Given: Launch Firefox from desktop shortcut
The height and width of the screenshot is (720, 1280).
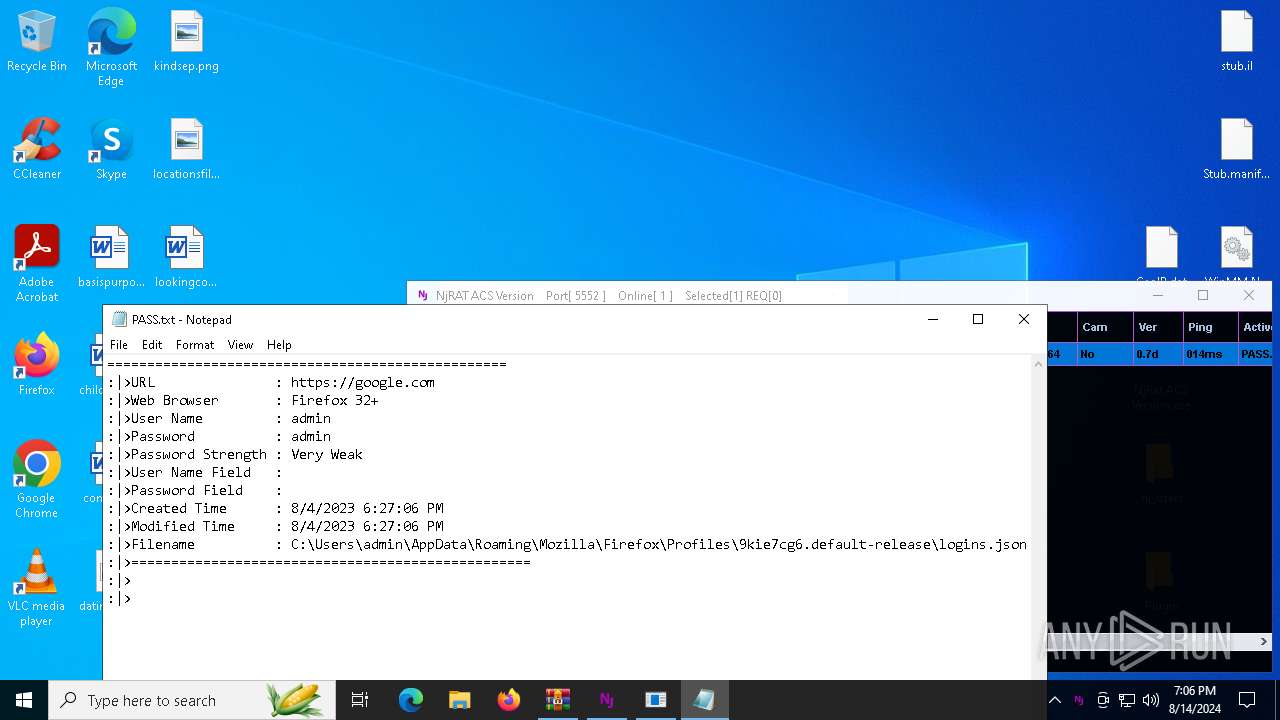Looking at the screenshot, I should pyautogui.click(x=37, y=365).
